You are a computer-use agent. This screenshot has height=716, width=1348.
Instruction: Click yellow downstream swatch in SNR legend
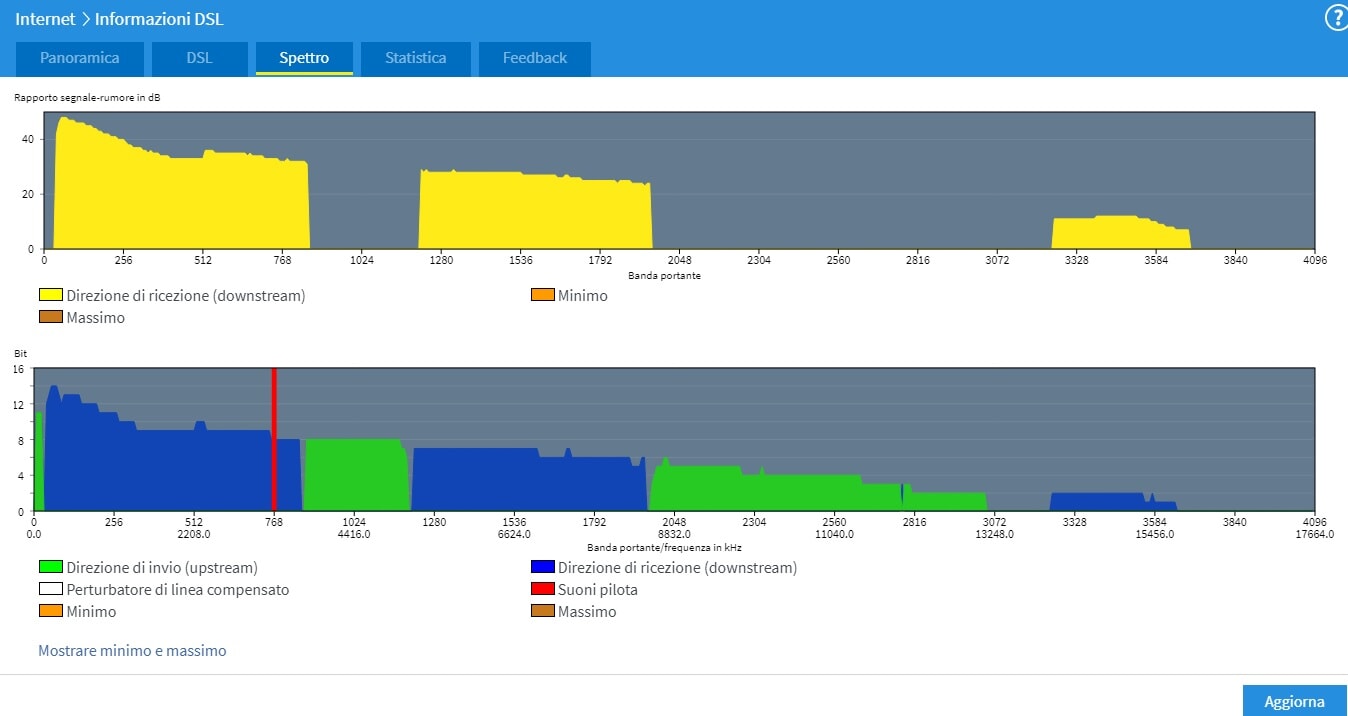(50, 296)
